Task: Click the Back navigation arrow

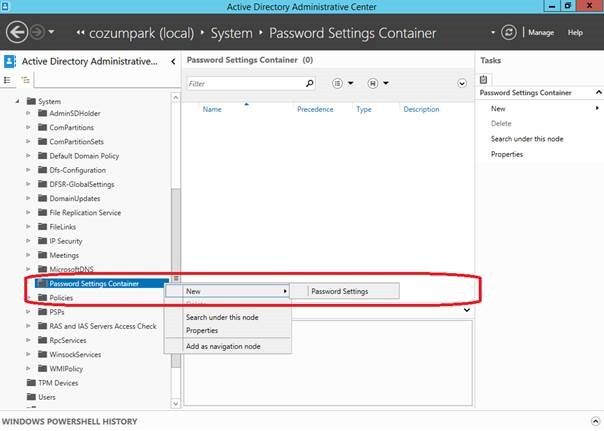Action: [17, 32]
